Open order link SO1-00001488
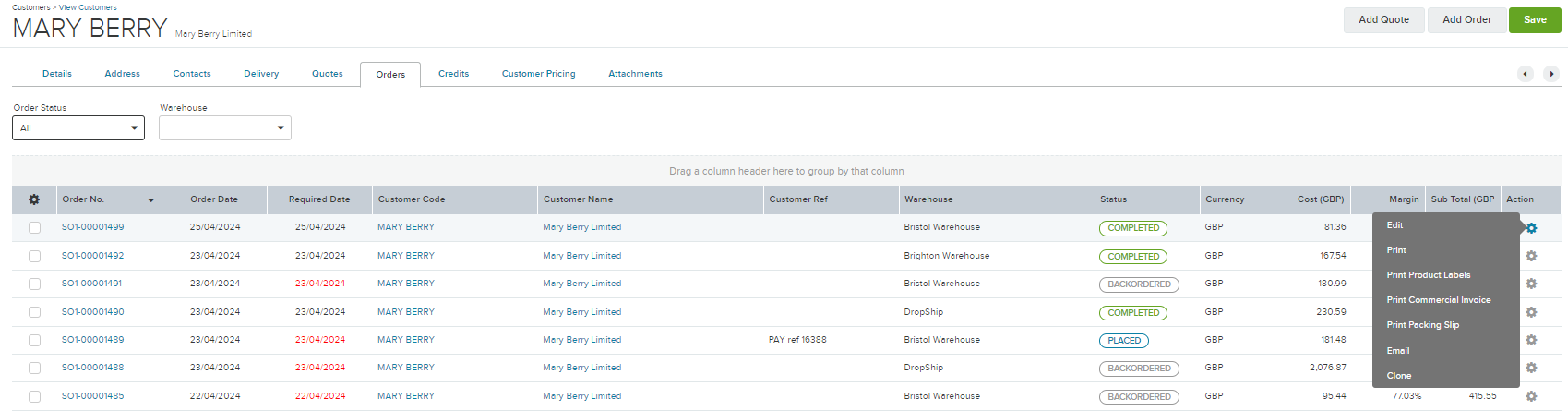The image size is (1568, 411). click(92, 368)
